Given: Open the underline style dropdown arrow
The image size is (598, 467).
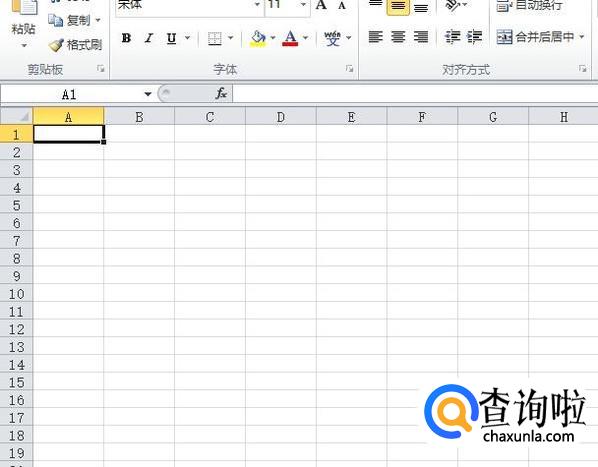Looking at the screenshot, I should [x=187, y=38].
